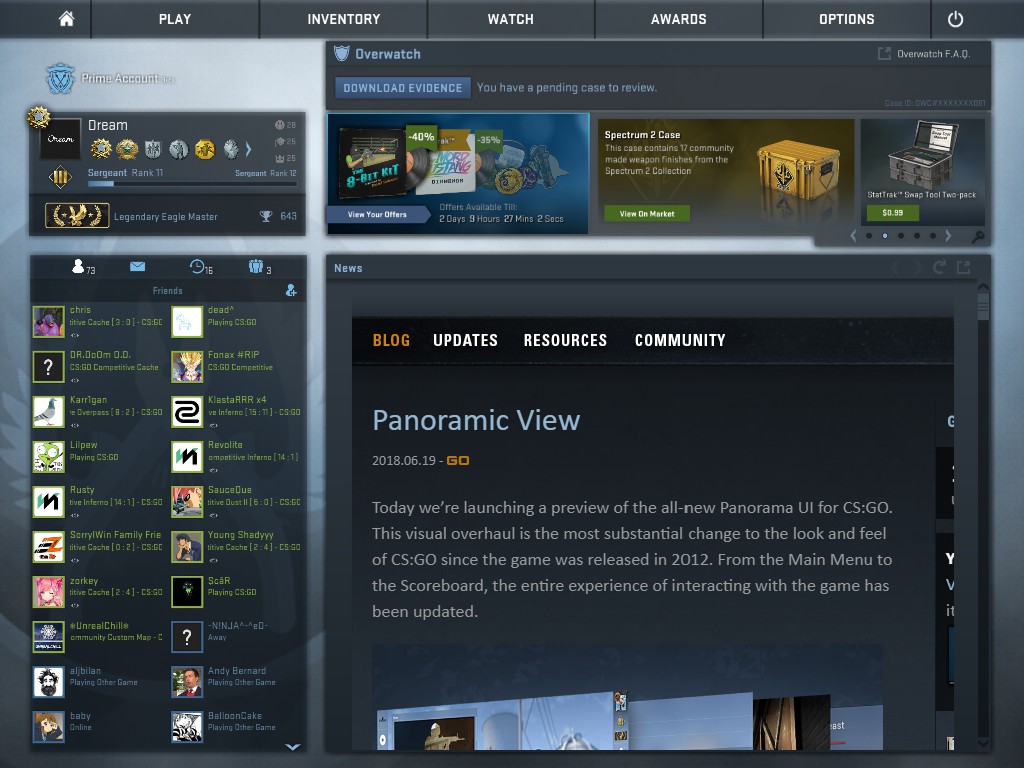Image resolution: width=1024 pixels, height=768 pixels.
Task: Open Revolite's avatar
Action: pos(187,456)
